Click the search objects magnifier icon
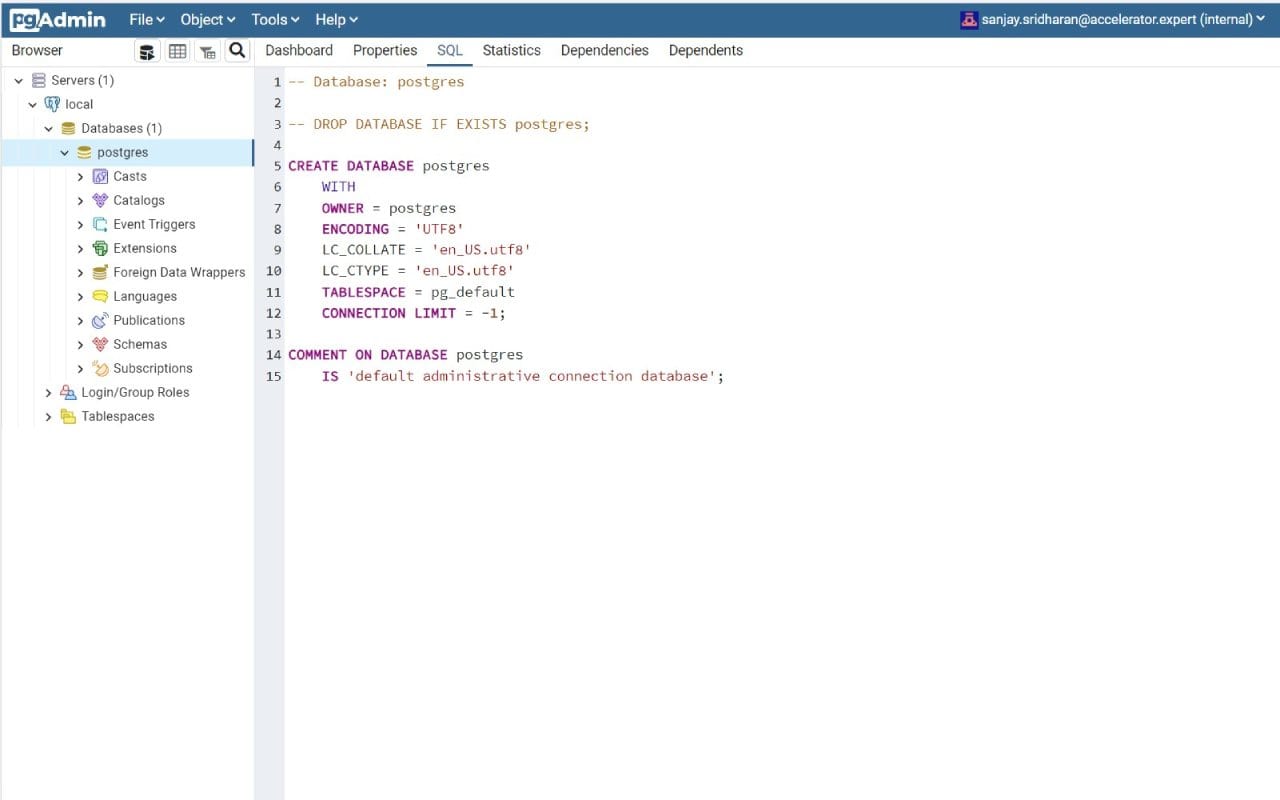Screen dimensions: 1280x800 click(237, 50)
